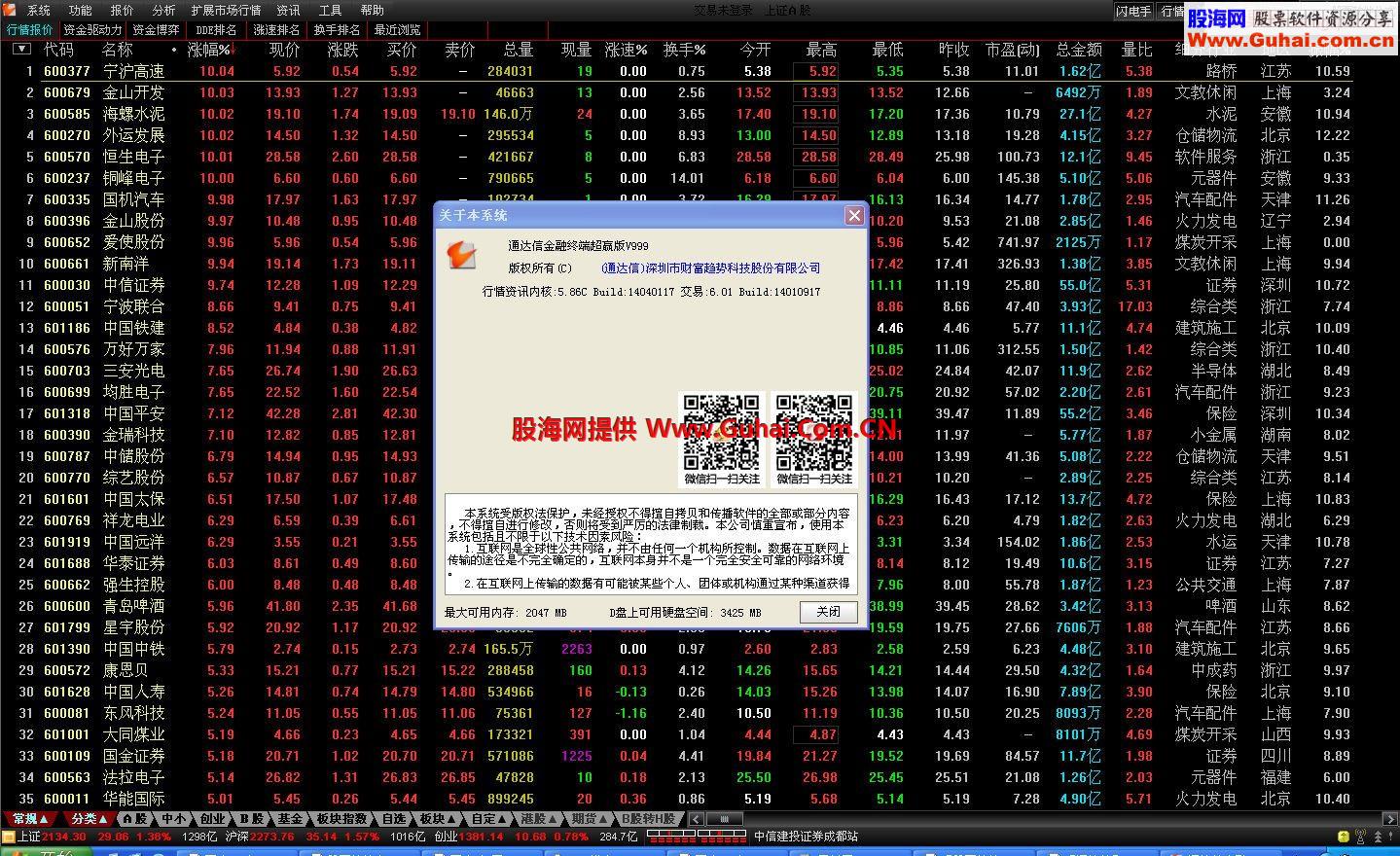Switch to 最近浏览 tab
Viewport: 1400px width, 856px height.
point(398,30)
